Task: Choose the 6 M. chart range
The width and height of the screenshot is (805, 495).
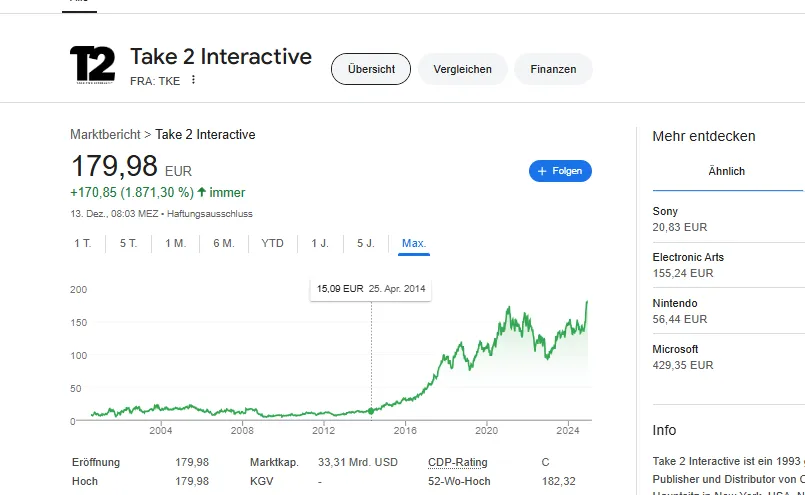Action: pos(223,243)
